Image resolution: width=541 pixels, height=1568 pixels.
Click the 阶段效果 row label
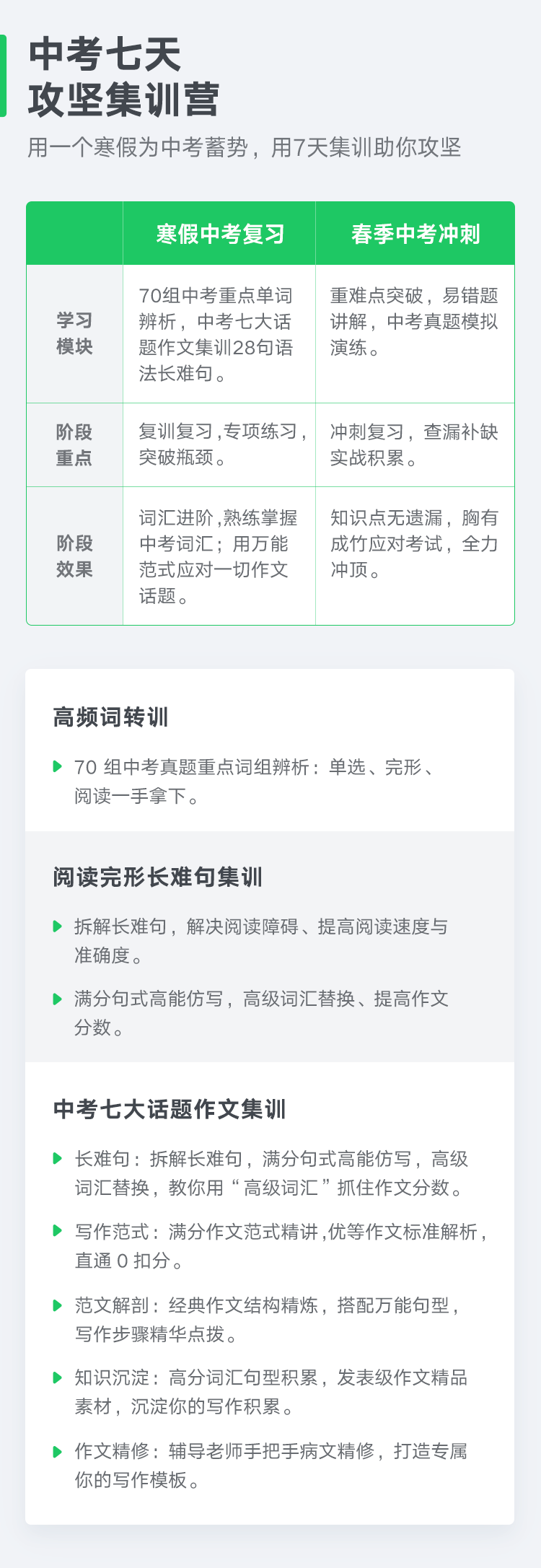point(74,556)
